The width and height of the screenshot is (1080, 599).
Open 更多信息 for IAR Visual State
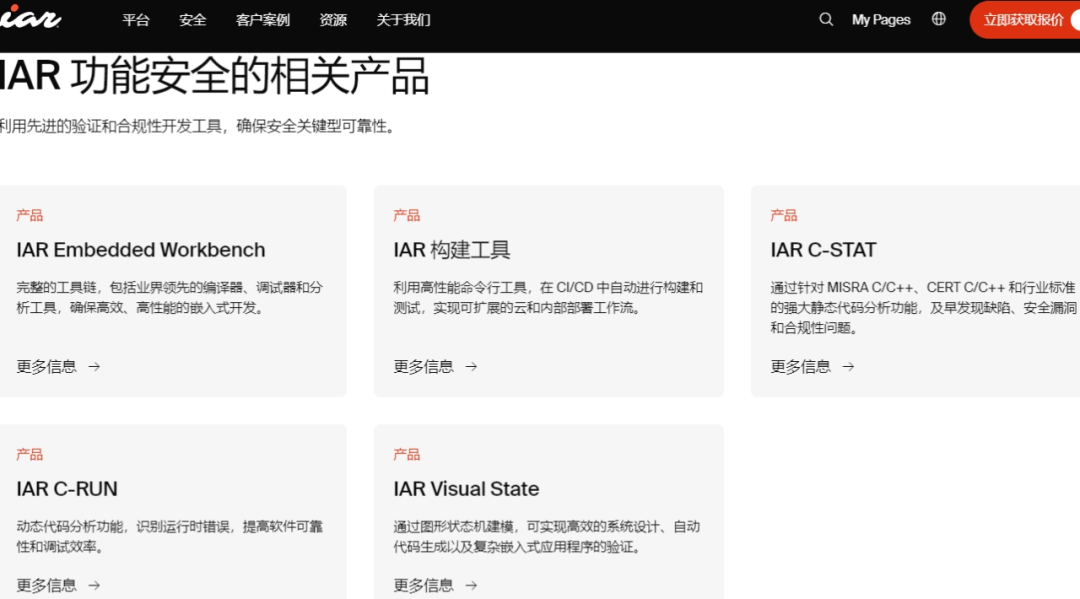click(x=435, y=585)
